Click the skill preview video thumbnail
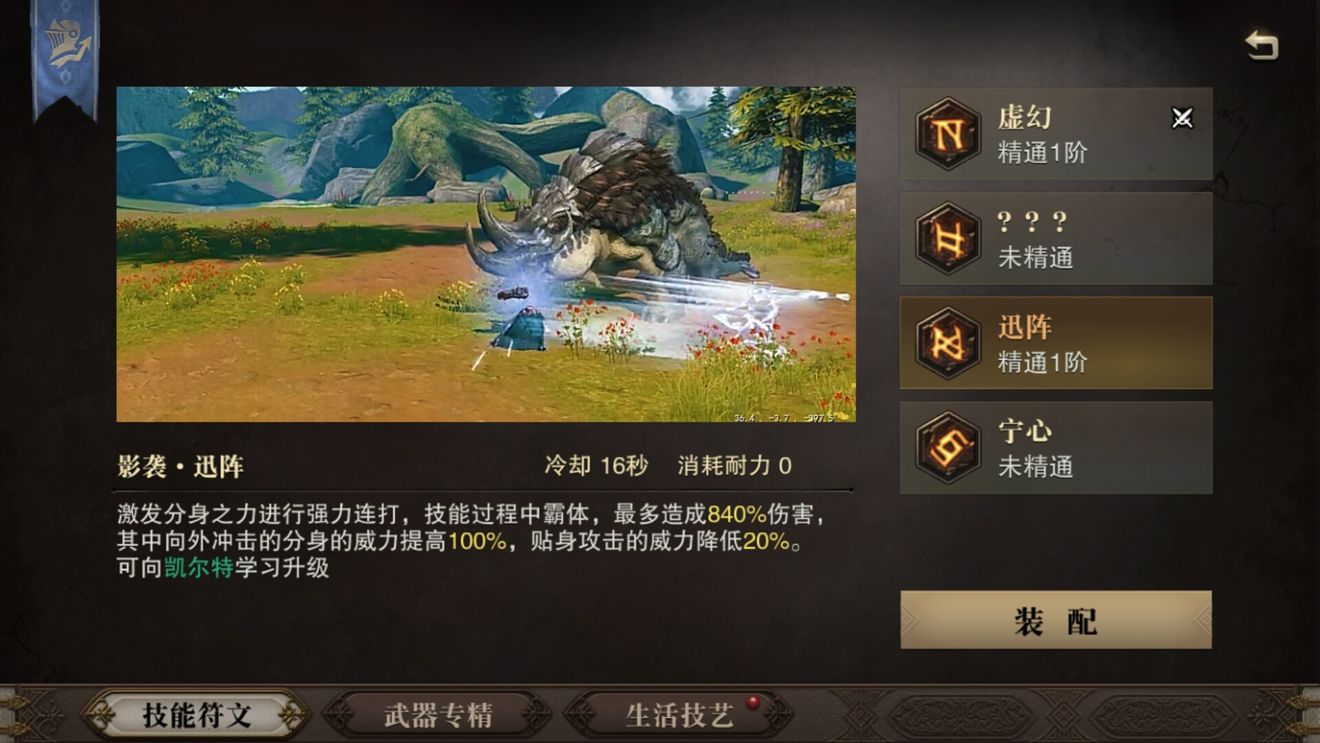The image size is (1320, 743). click(486, 254)
